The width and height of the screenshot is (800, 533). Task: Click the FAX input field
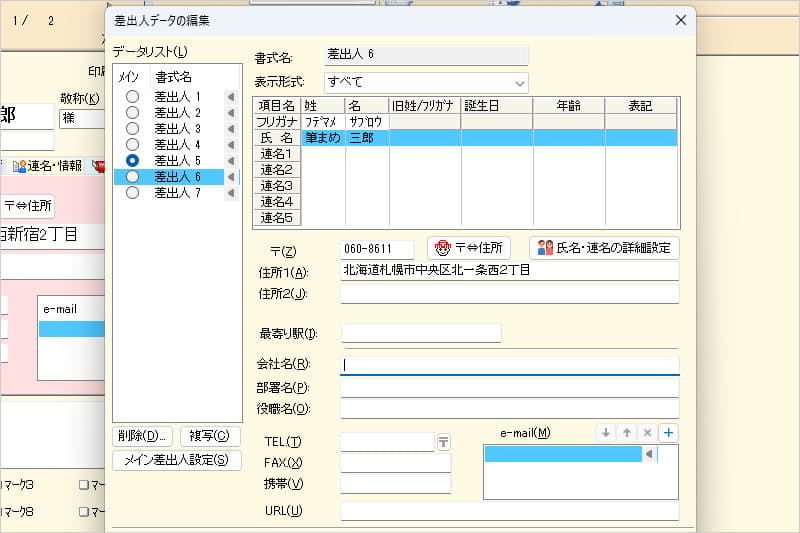click(395, 463)
